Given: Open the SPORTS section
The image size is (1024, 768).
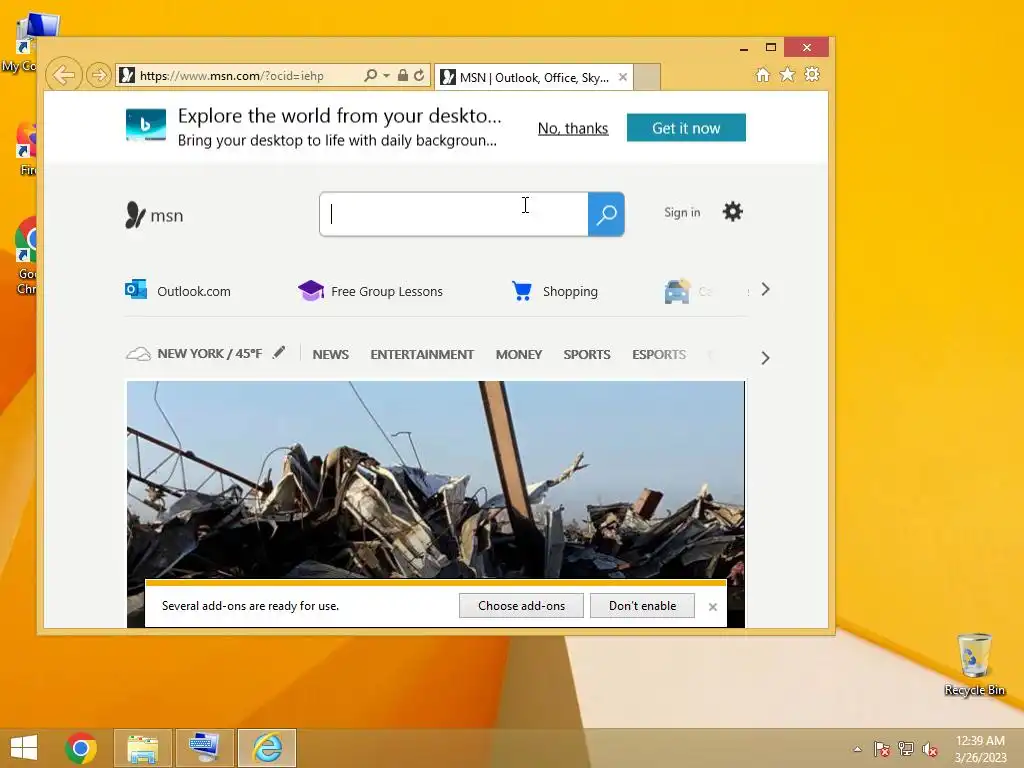Looking at the screenshot, I should point(586,354).
